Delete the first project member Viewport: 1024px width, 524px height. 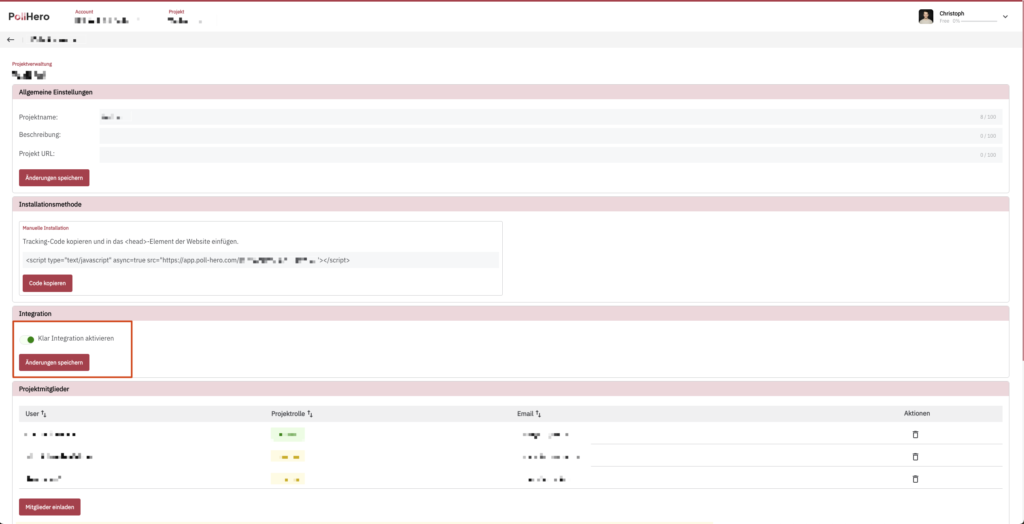point(913,435)
